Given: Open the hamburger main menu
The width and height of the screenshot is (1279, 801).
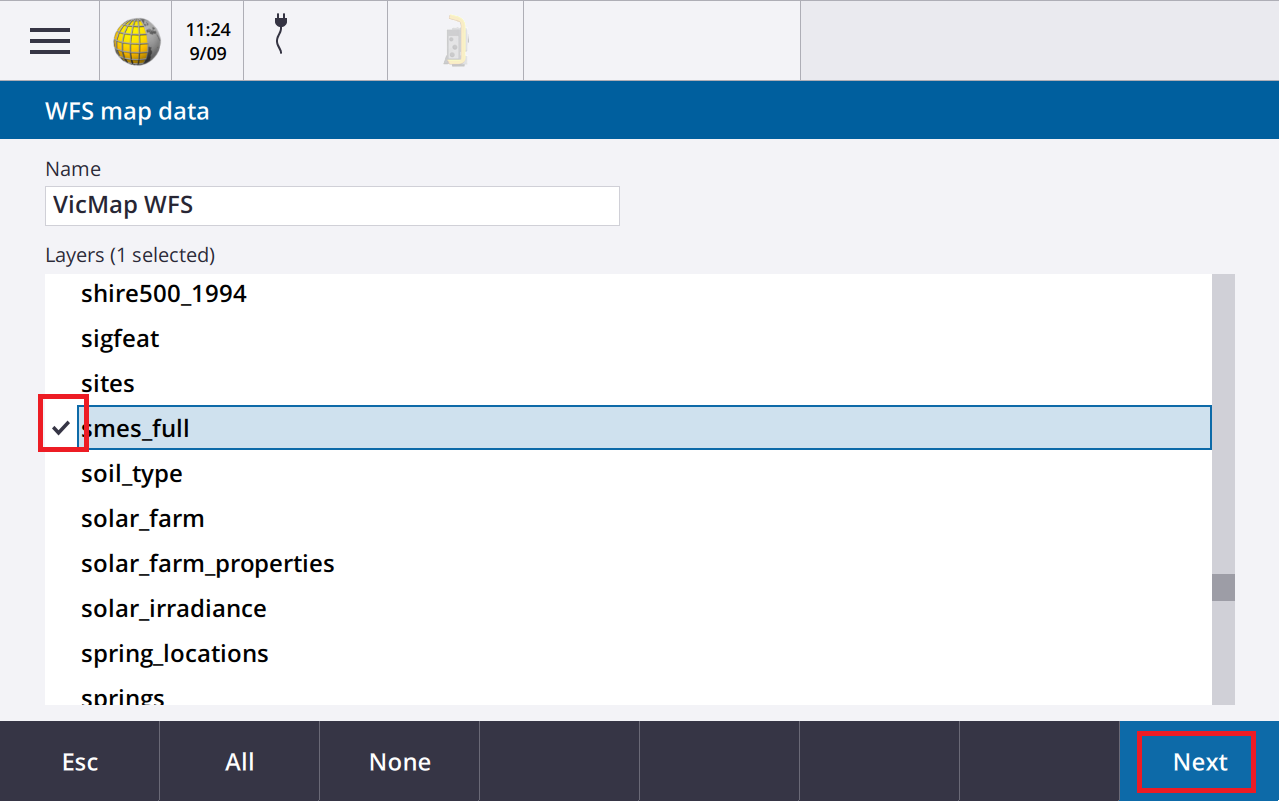Looking at the screenshot, I should click(49, 41).
